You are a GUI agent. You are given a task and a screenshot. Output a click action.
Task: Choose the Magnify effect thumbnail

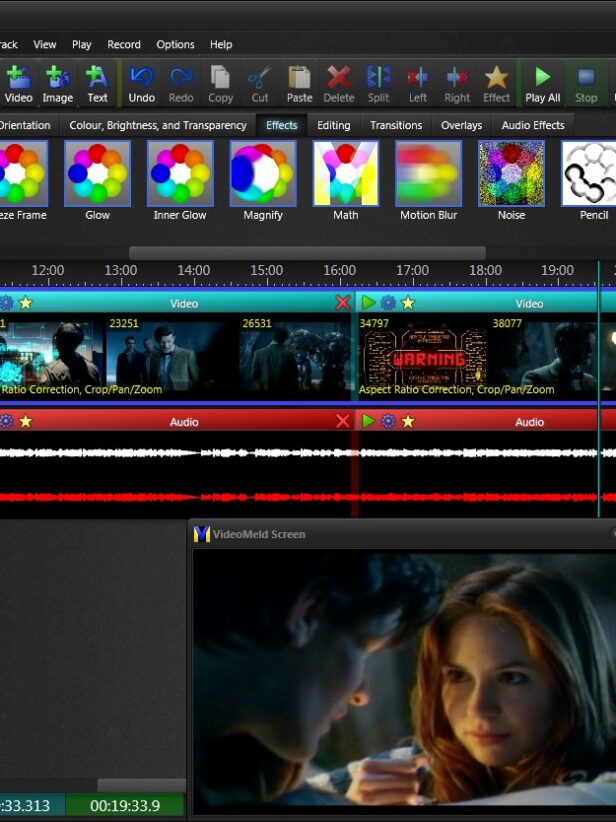[263, 173]
